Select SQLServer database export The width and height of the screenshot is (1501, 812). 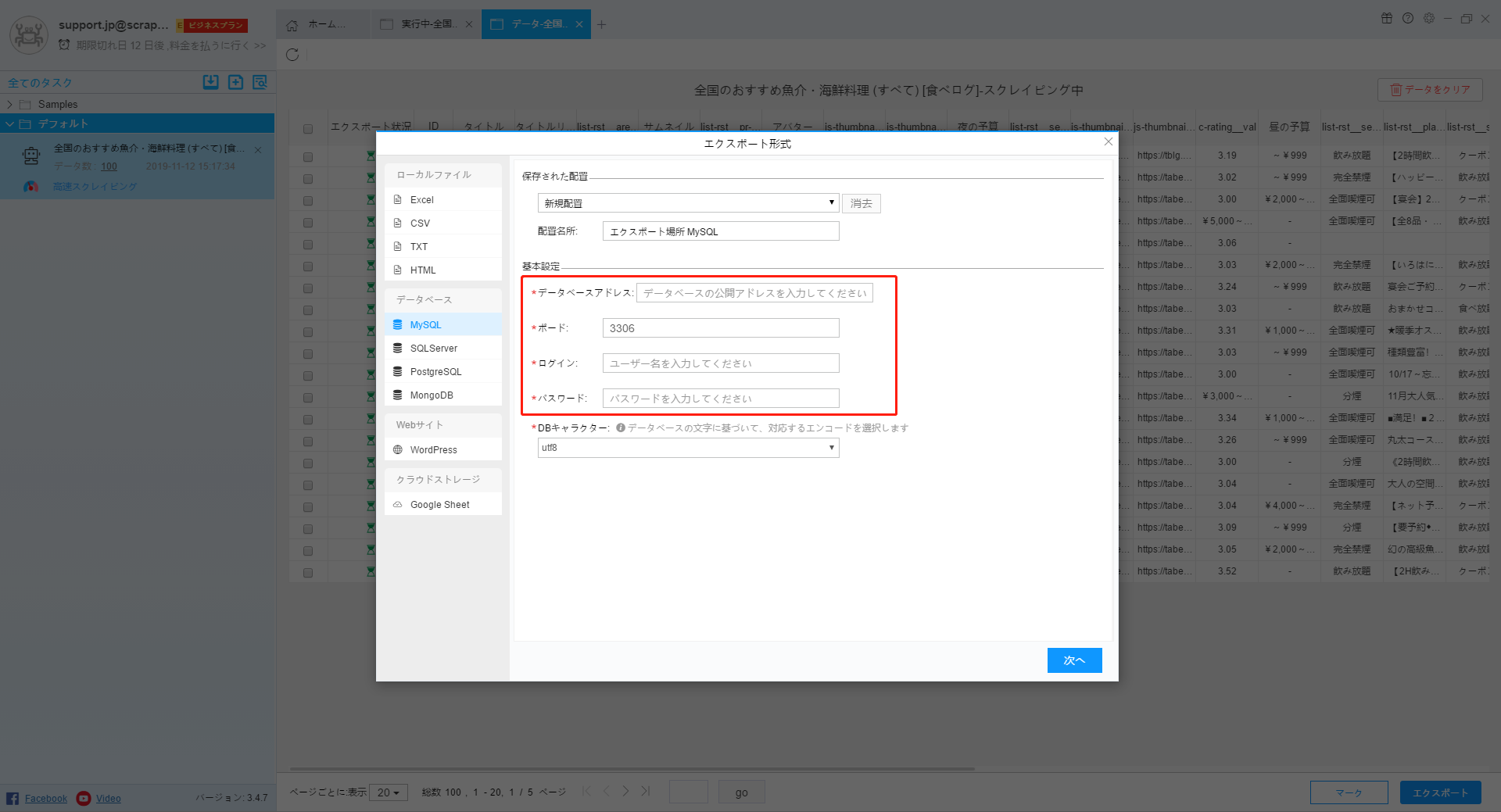point(443,348)
